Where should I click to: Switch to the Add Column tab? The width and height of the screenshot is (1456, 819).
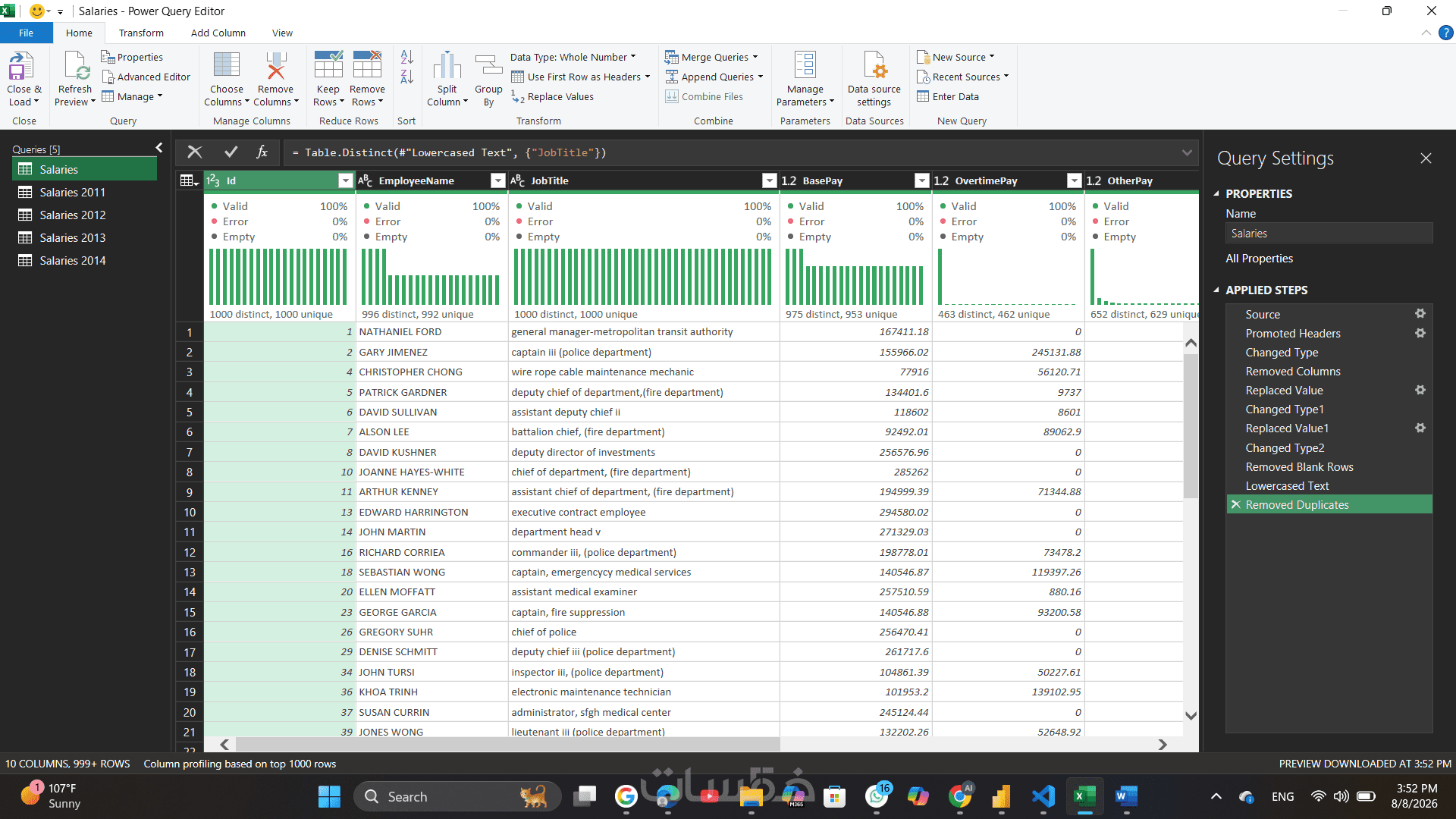[218, 33]
